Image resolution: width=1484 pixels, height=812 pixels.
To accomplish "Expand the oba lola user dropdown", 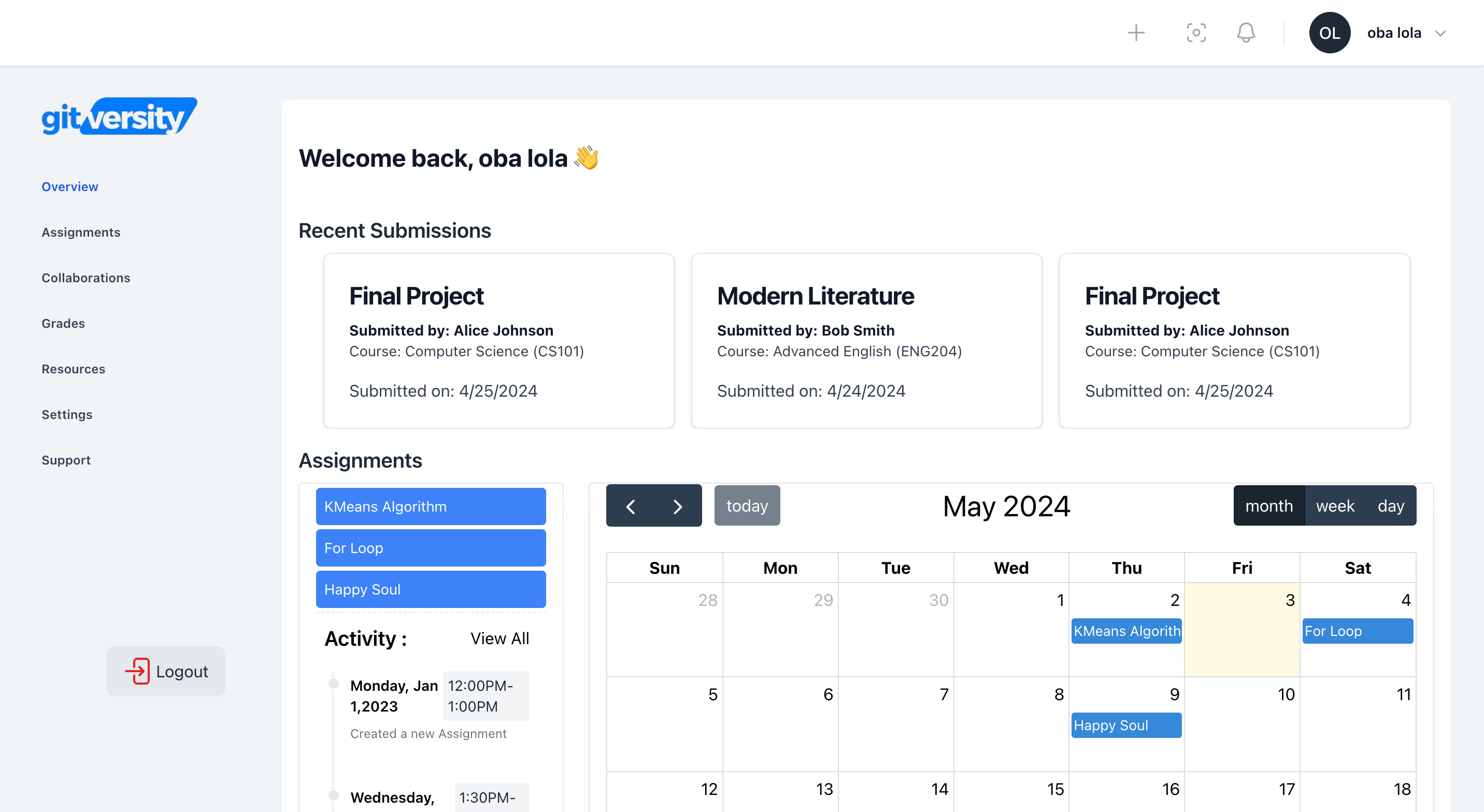I will [1440, 33].
